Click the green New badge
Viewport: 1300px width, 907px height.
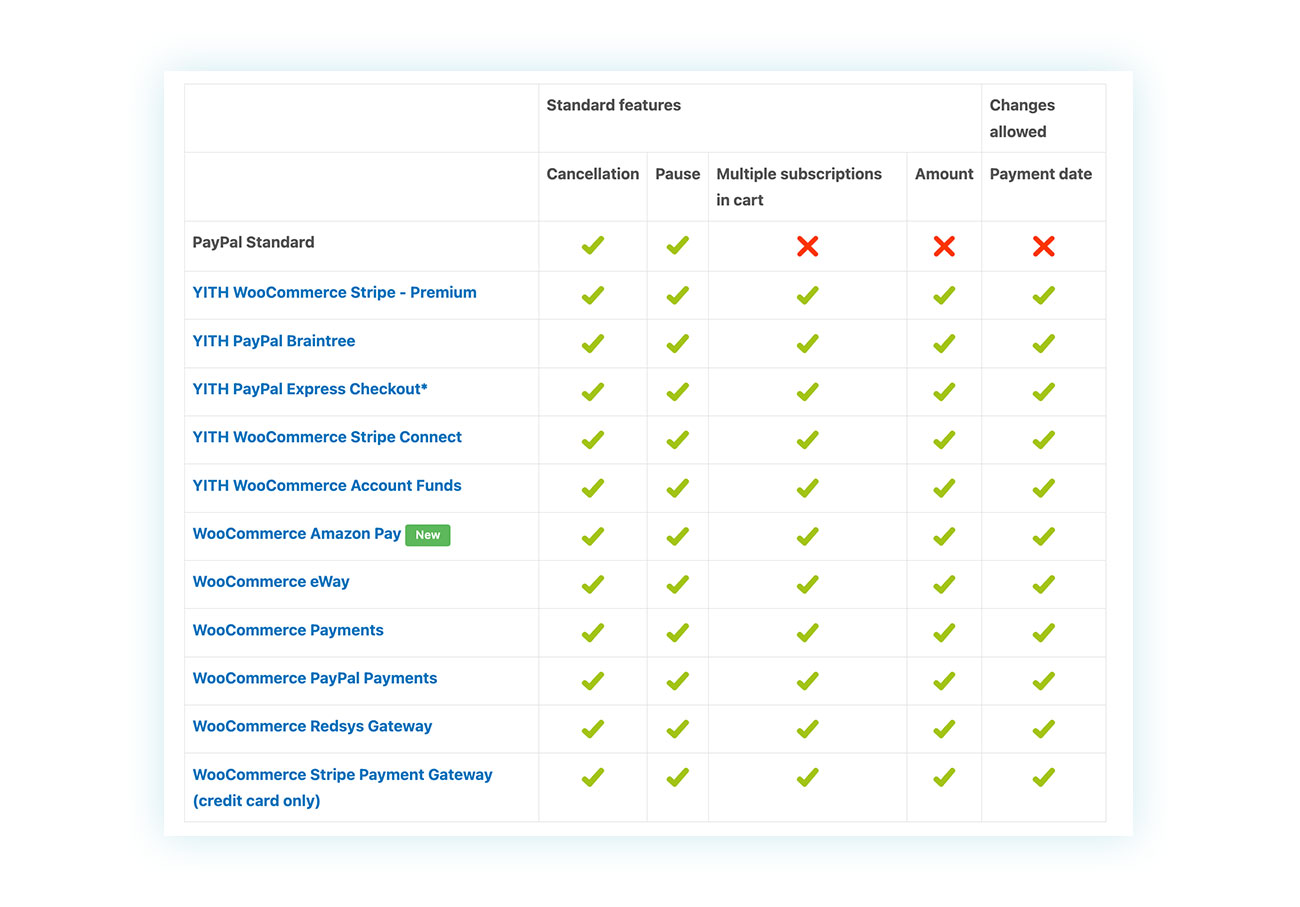pos(428,535)
